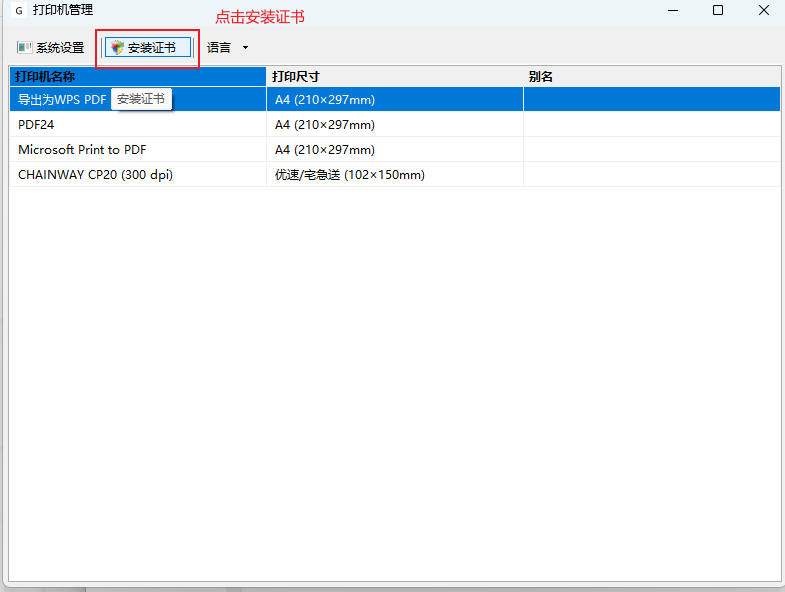Click print size cell of 导出为WPS PDF
The height and width of the screenshot is (592, 785).
point(395,99)
